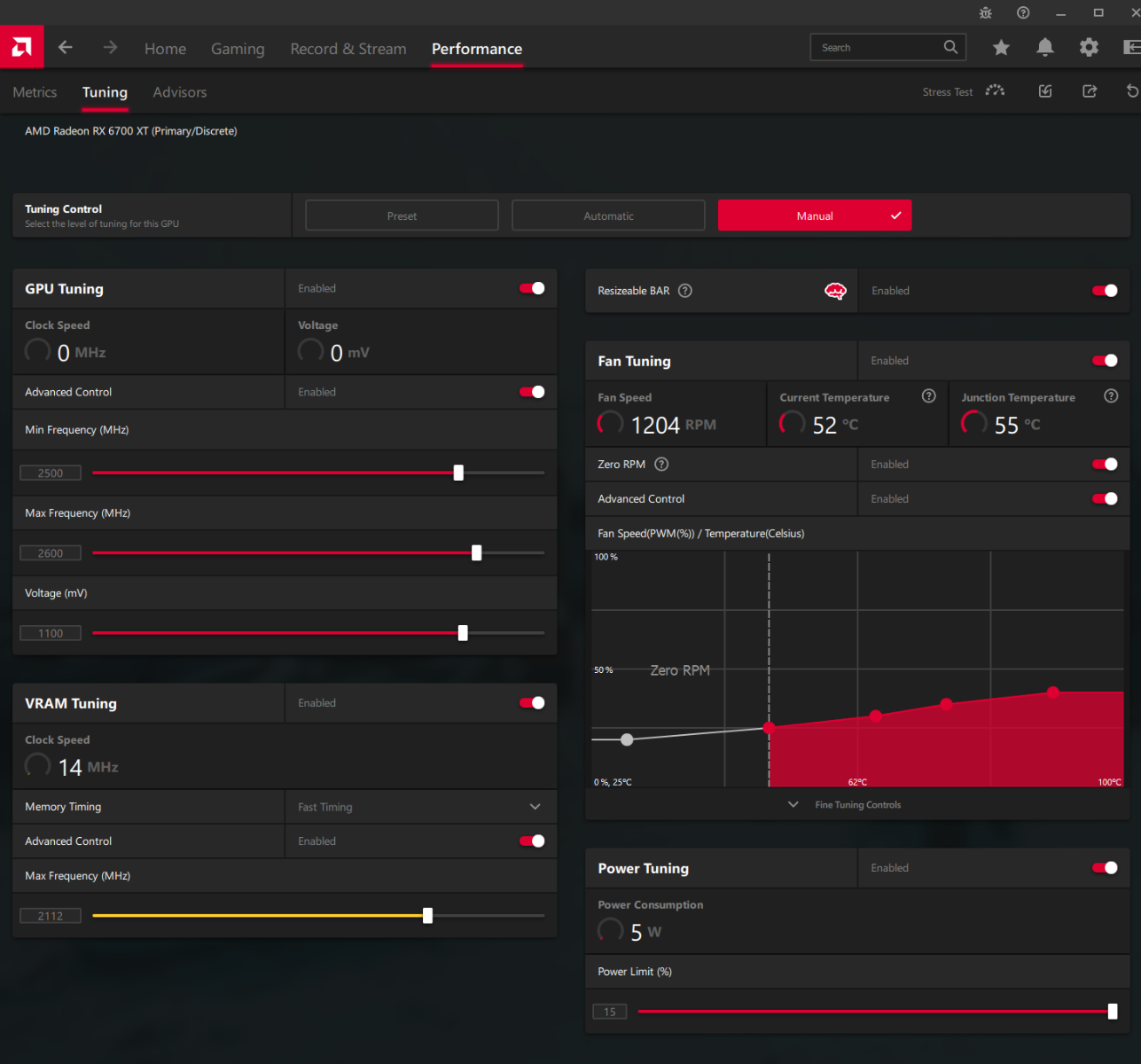Click Power Limit slider handle
The height and width of the screenshot is (1064, 1141).
click(1113, 1012)
